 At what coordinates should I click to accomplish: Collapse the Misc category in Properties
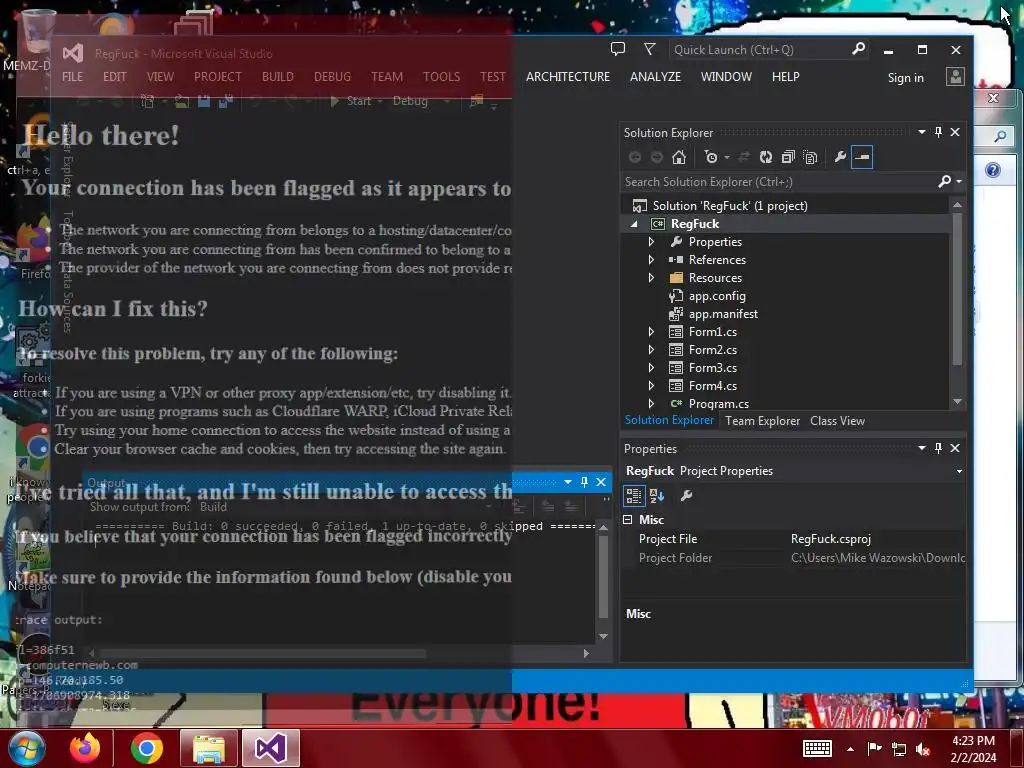pyautogui.click(x=628, y=520)
